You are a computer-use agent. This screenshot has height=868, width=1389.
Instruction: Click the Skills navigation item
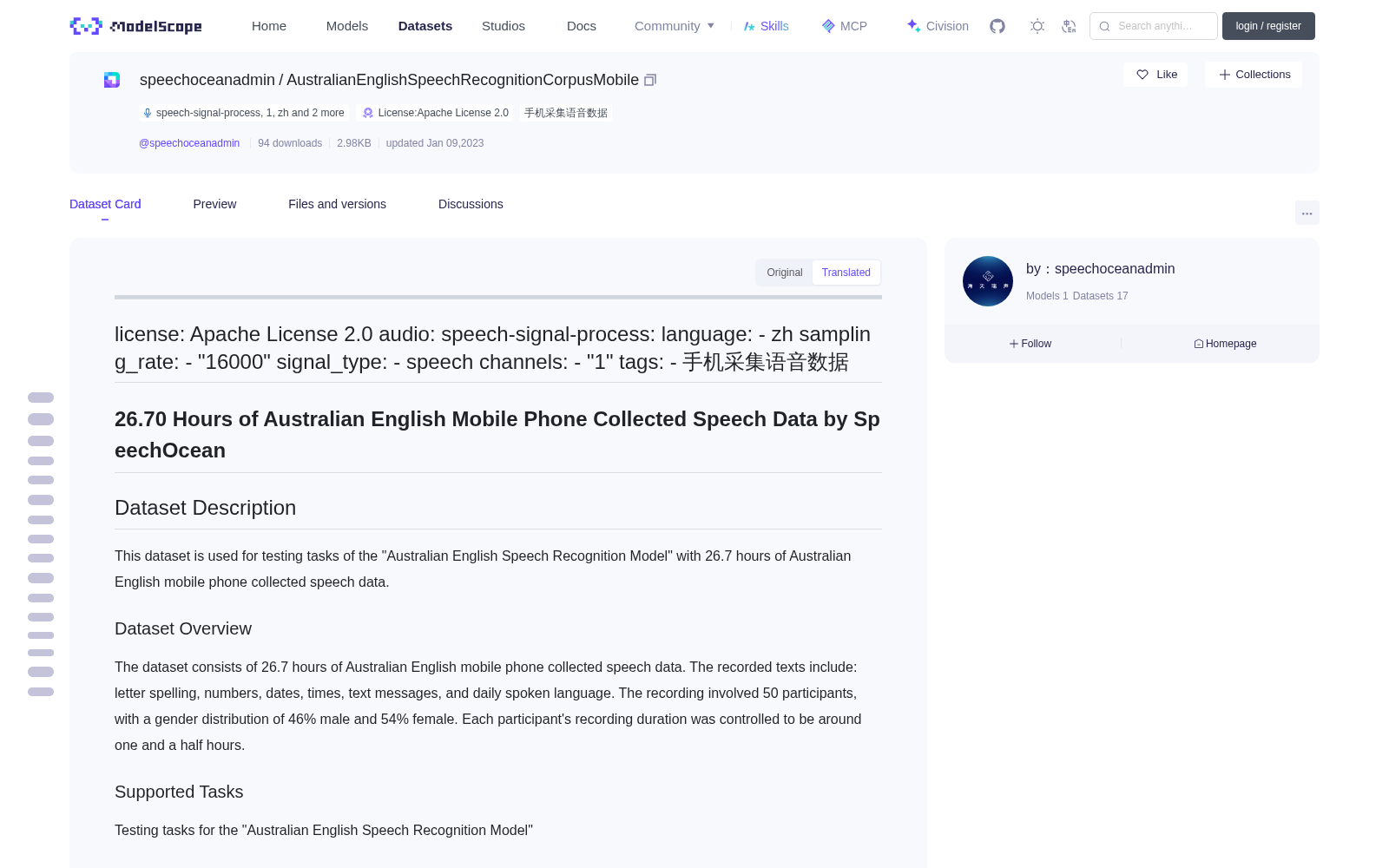click(x=767, y=26)
